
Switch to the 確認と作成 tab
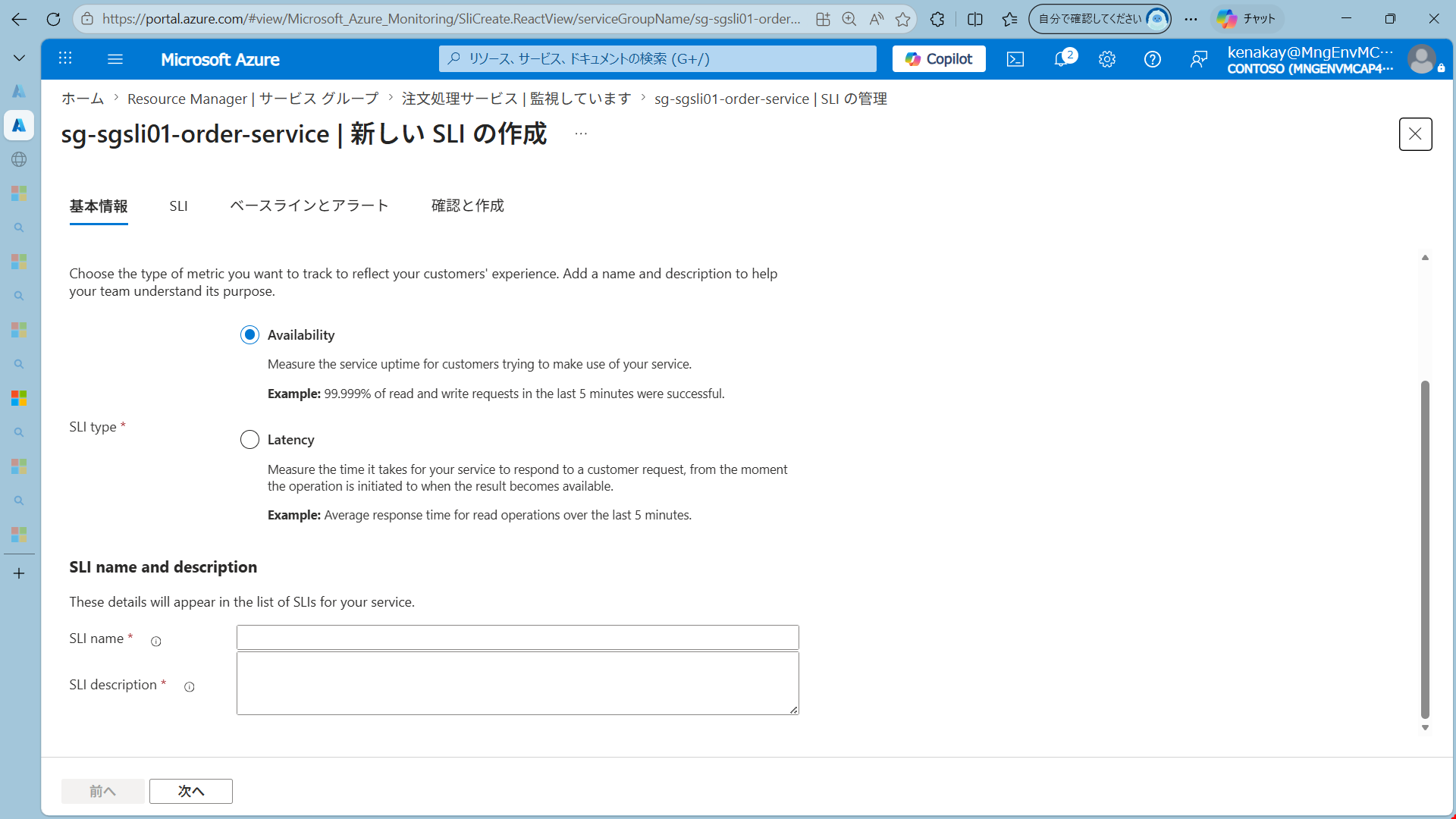[x=468, y=206]
